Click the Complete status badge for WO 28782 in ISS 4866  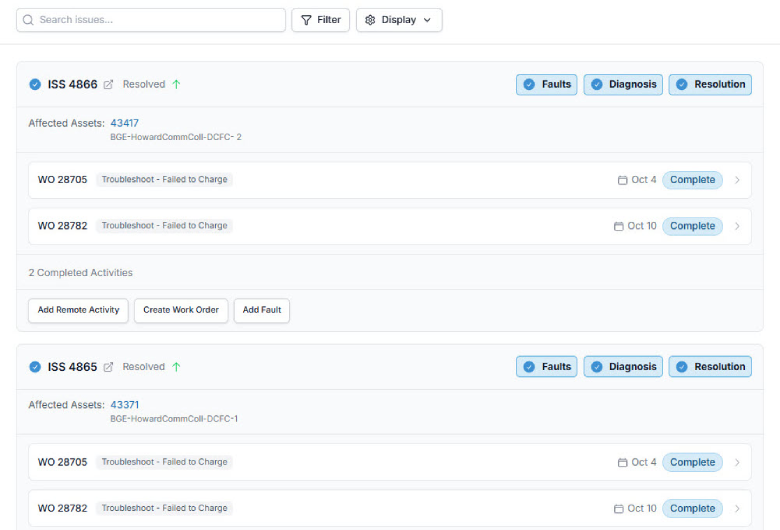[x=692, y=226]
